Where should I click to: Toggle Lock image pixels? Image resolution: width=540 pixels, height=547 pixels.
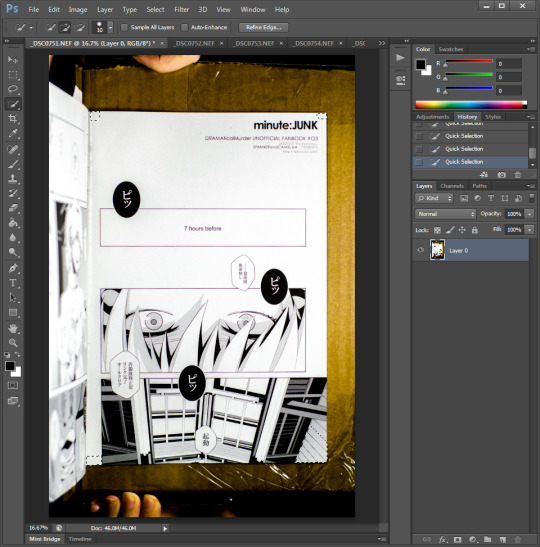(x=450, y=230)
